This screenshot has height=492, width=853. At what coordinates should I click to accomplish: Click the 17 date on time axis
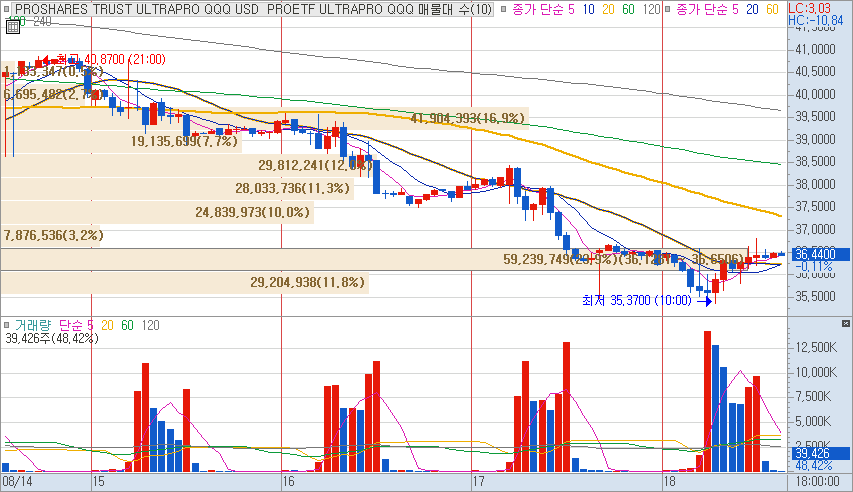click(478, 481)
